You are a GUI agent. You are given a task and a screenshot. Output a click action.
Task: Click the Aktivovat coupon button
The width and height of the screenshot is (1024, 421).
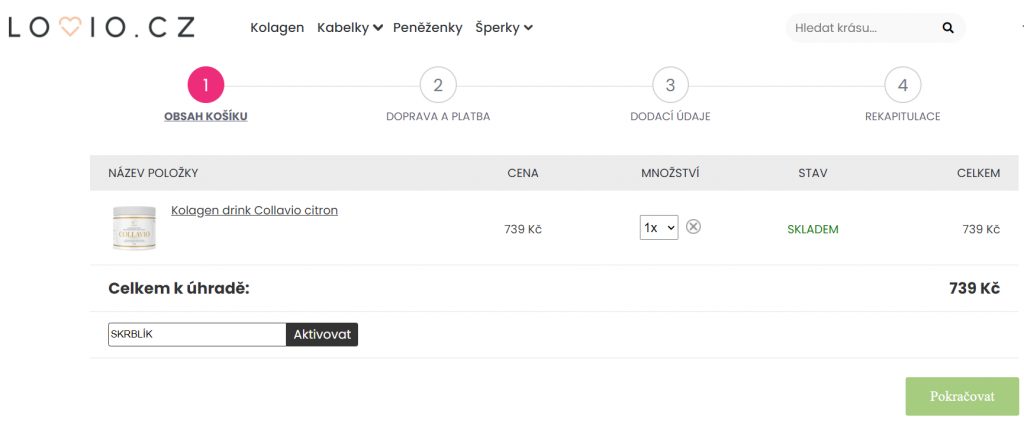[x=322, y=335]
